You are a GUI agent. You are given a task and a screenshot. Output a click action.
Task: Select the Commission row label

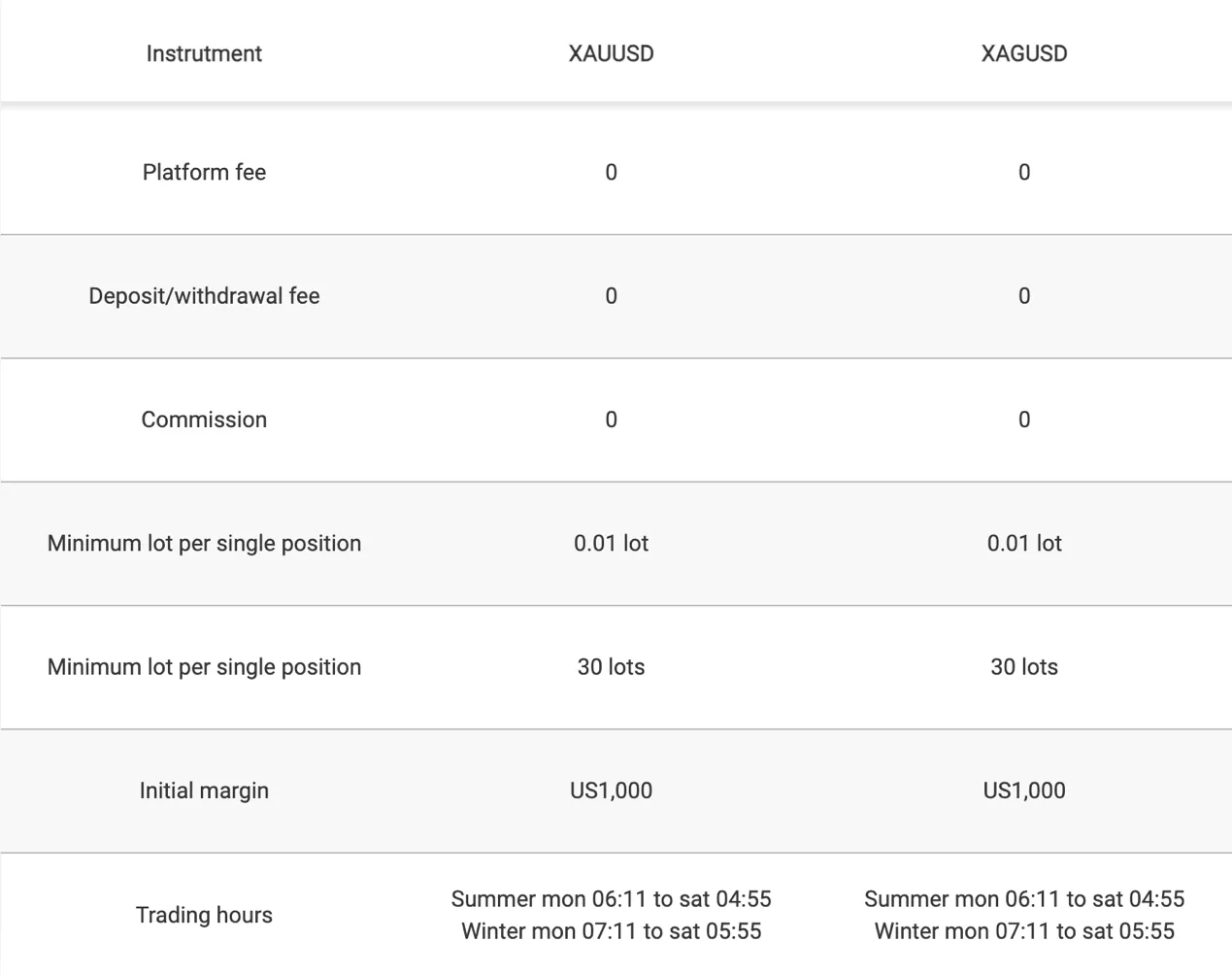coord(204,420)
